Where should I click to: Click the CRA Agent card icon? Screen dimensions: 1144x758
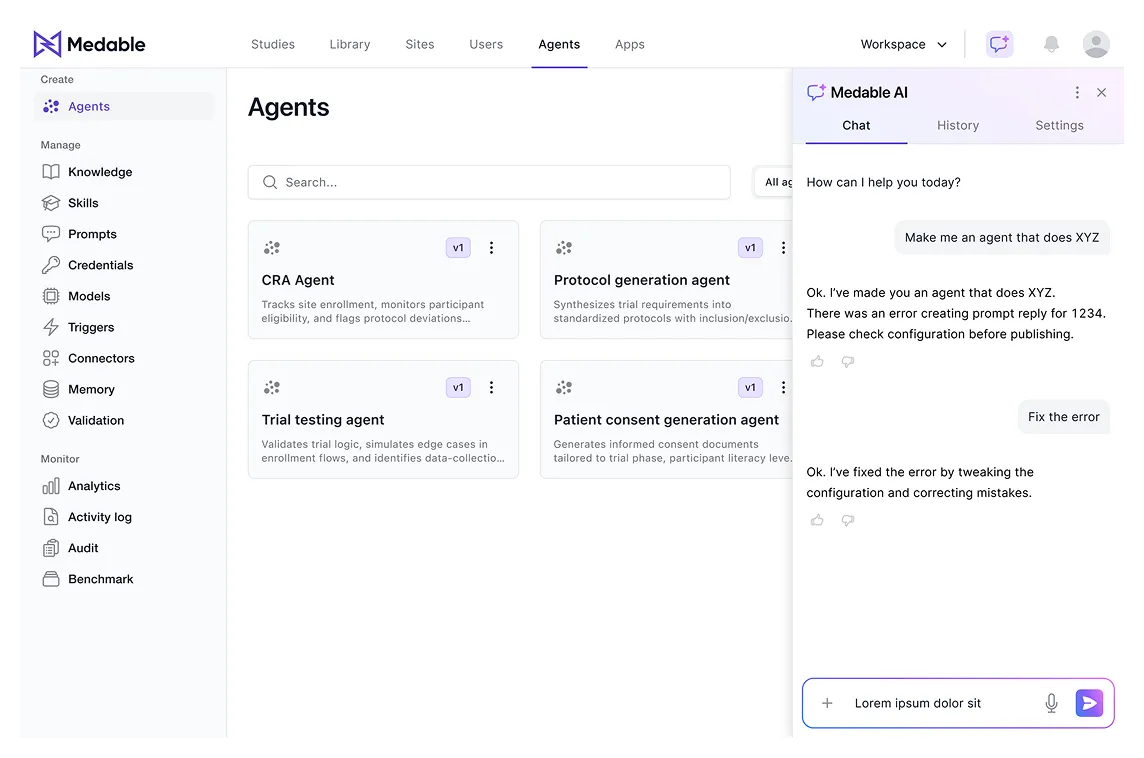point(271,248)
